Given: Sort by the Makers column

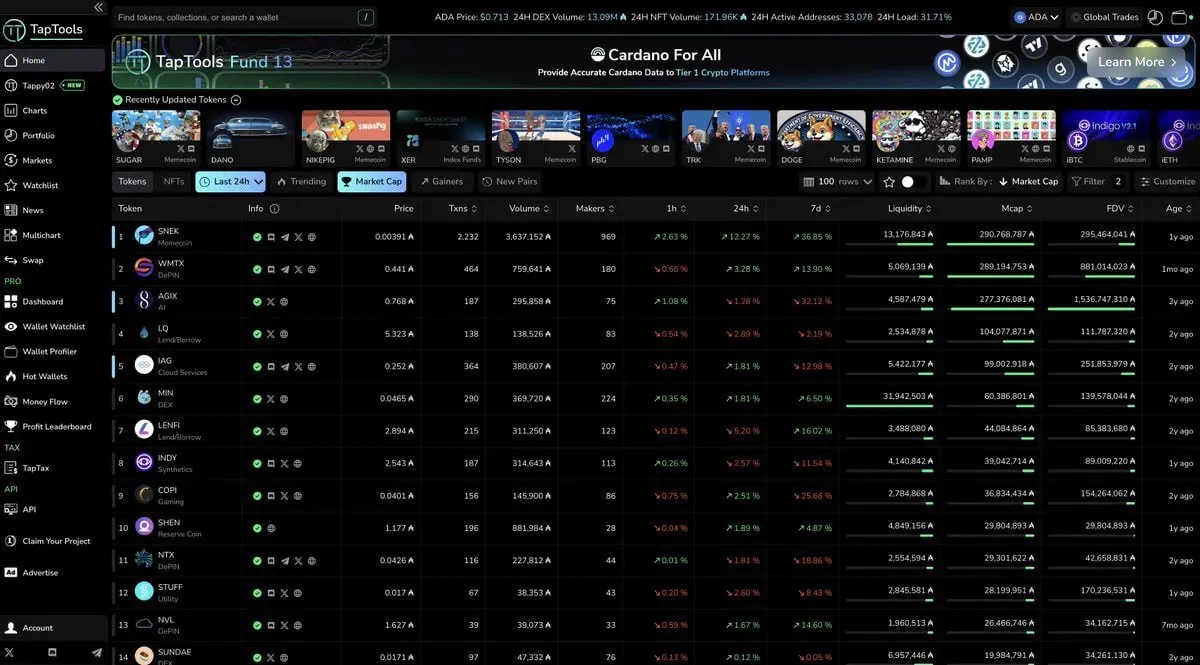Looking at the screenshot, I should tap(596, 209).
